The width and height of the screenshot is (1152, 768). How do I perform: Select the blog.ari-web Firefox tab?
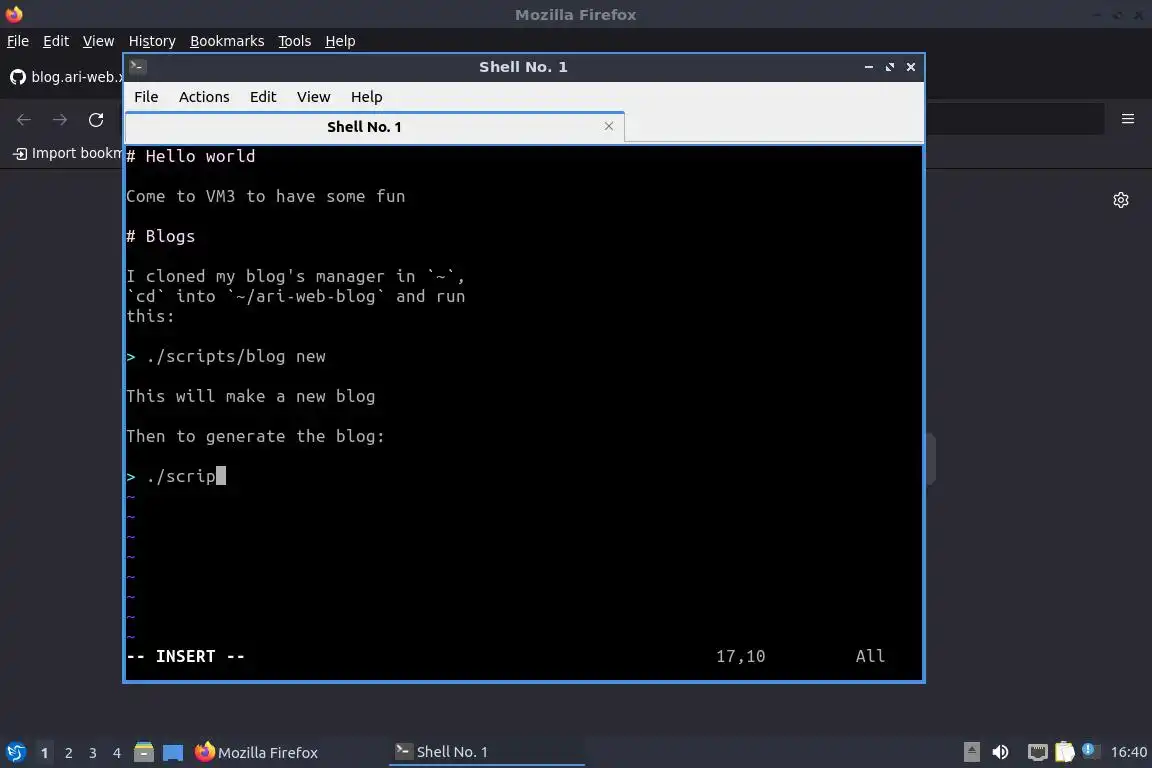pos(65,76)
